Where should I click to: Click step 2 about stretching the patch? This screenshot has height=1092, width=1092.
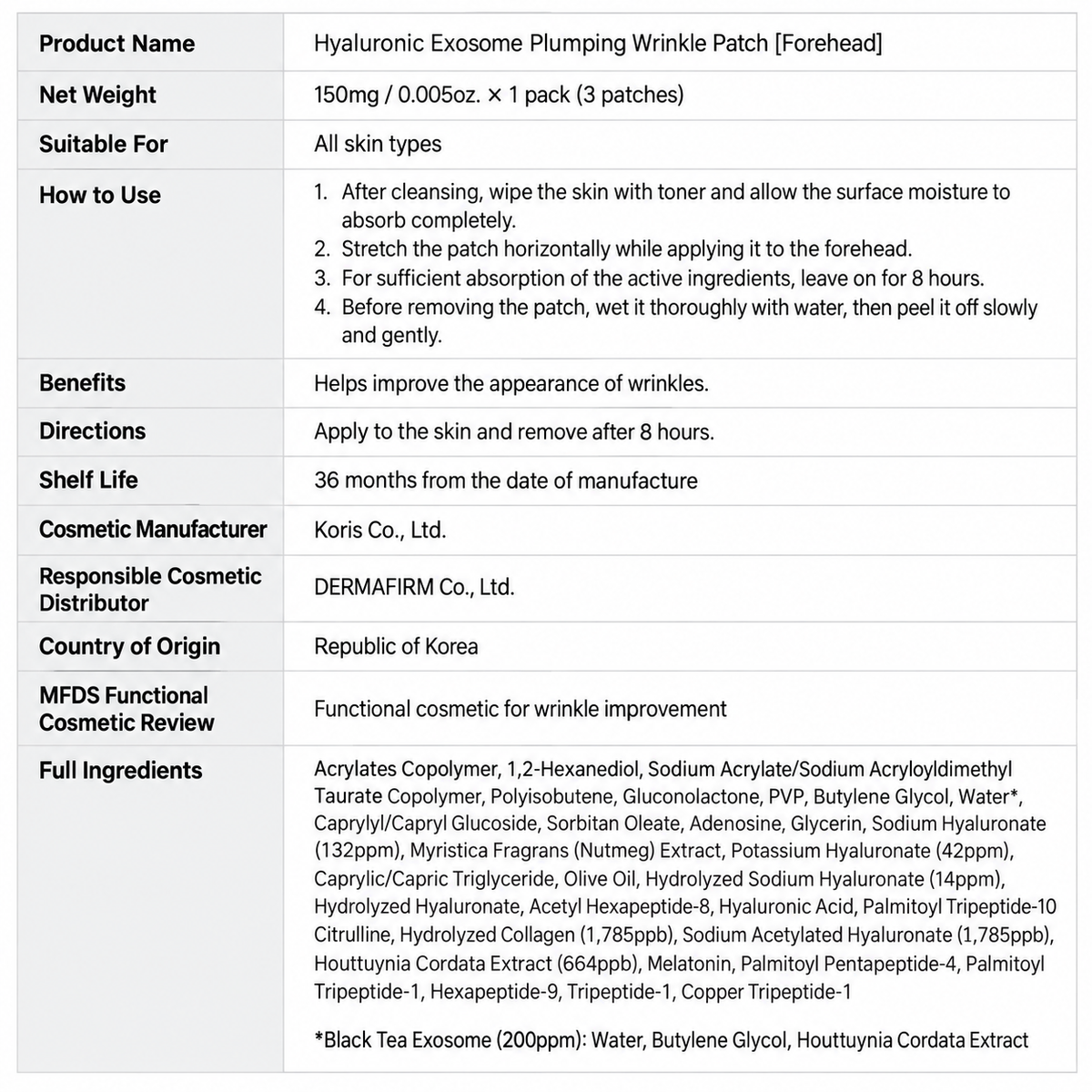pos(613,248)
